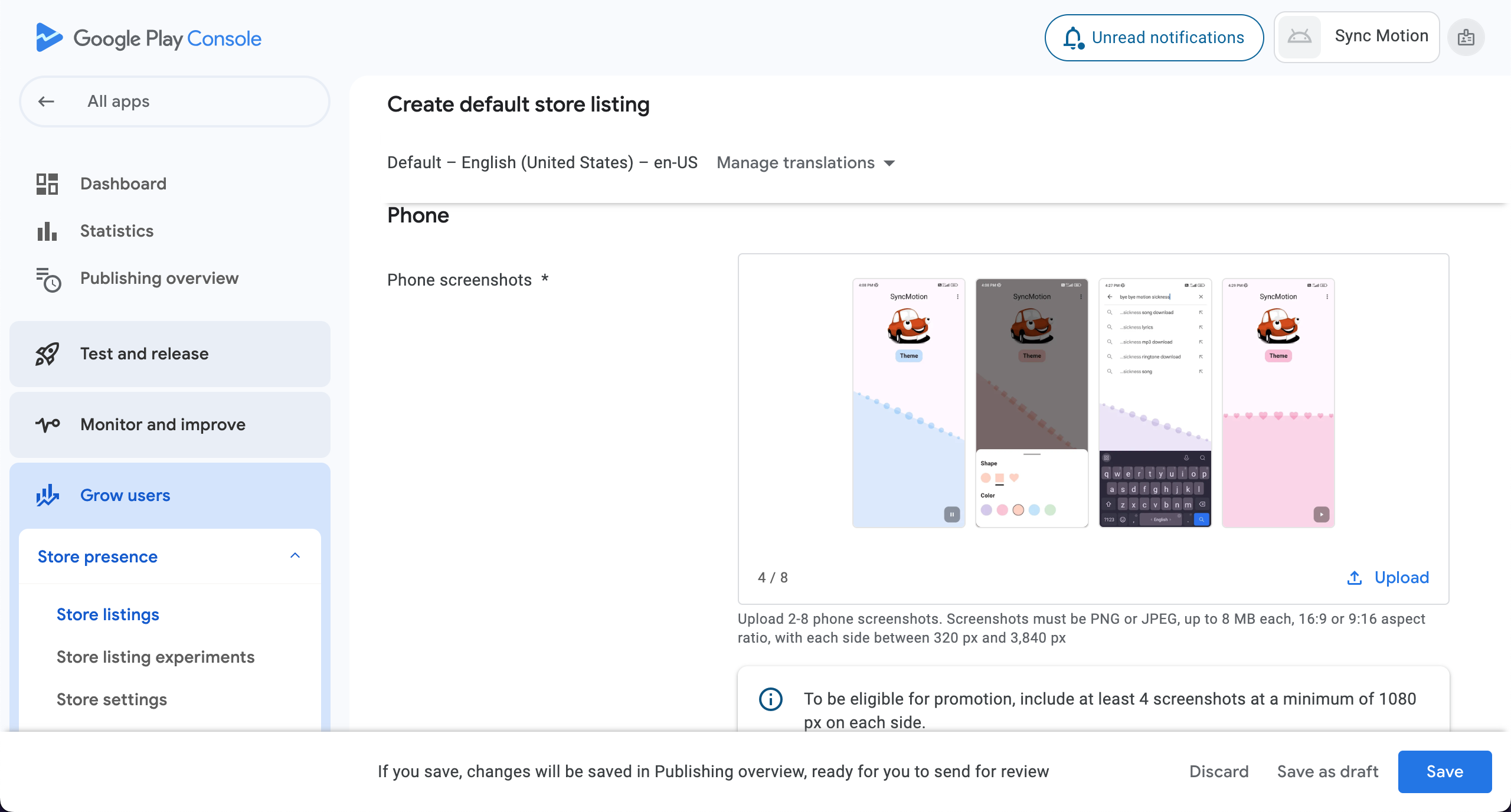Screen dimensions: 1511x812
Task: Click the Create default store listing heading
Action: 518,104
